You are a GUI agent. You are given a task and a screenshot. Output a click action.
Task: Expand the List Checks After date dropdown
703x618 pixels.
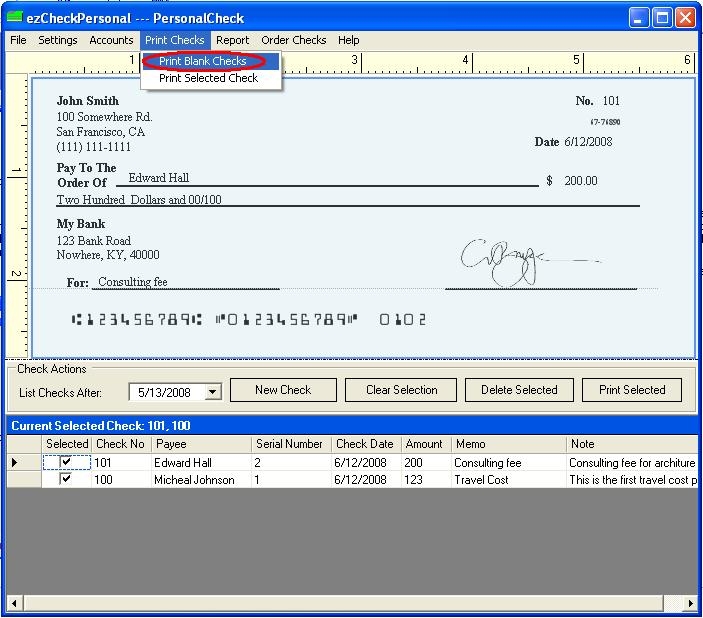pyautogui.click(x=212, y=392)
